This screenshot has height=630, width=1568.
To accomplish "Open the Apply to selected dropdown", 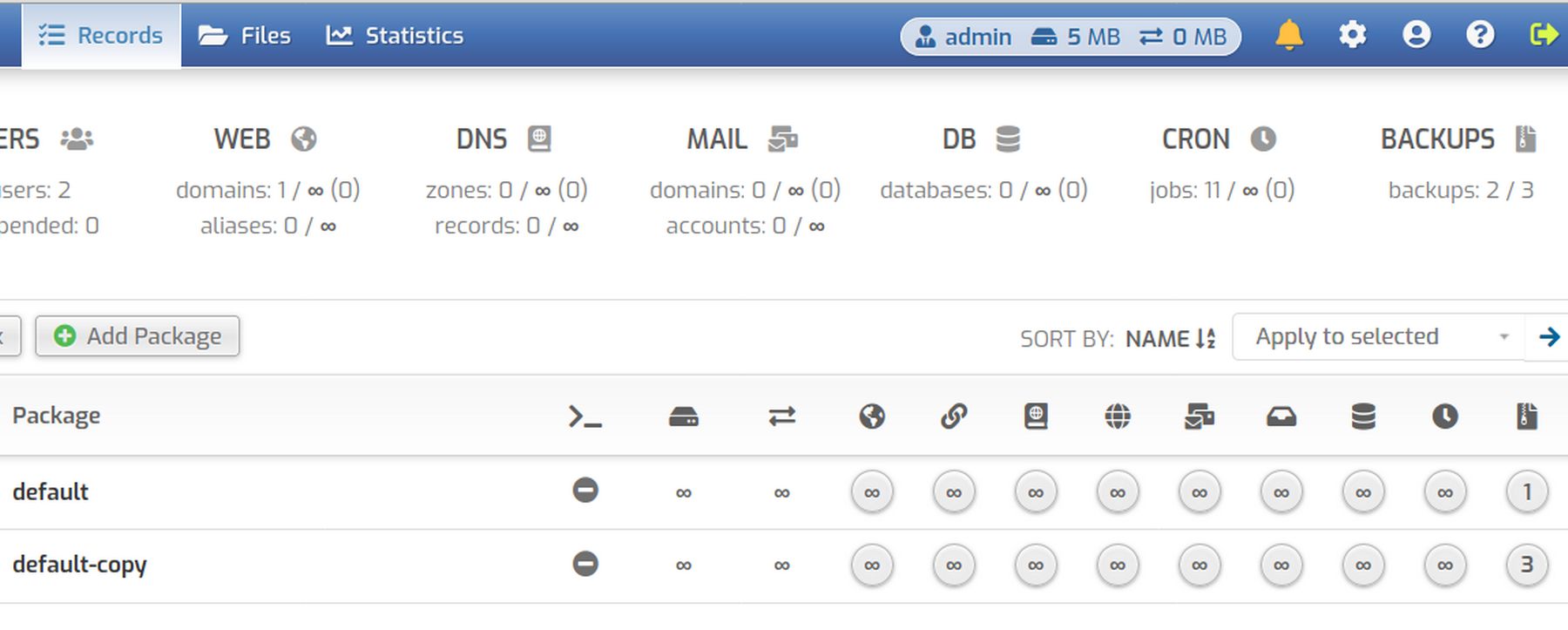I will [x=1379, y=337].
